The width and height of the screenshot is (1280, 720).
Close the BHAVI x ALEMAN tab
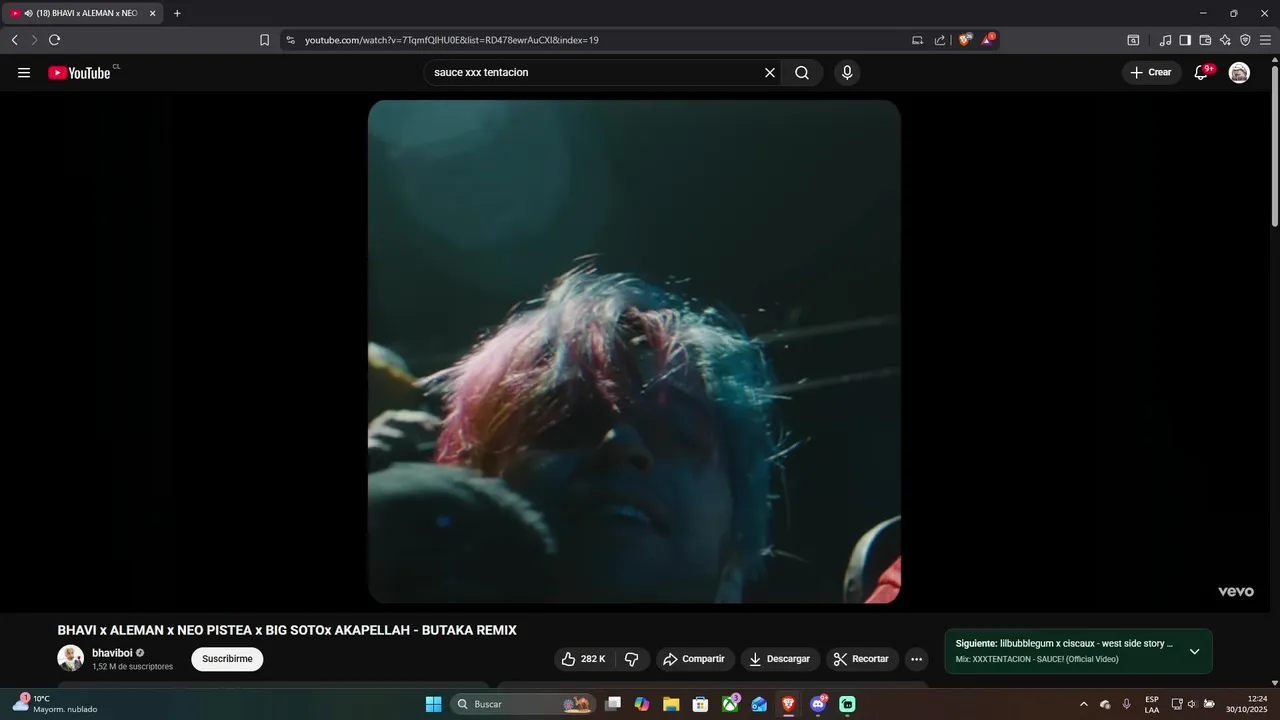tap(152, 13)
